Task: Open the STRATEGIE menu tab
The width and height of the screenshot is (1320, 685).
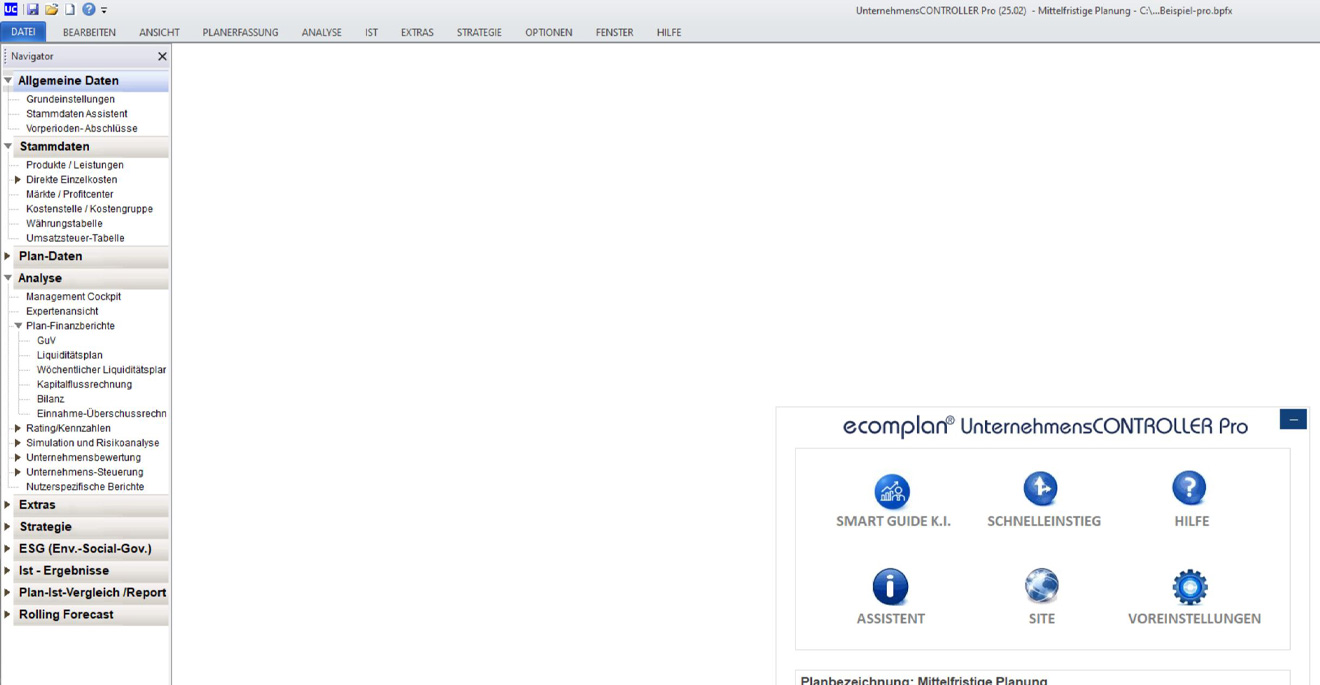Action: tap(479, 32)
